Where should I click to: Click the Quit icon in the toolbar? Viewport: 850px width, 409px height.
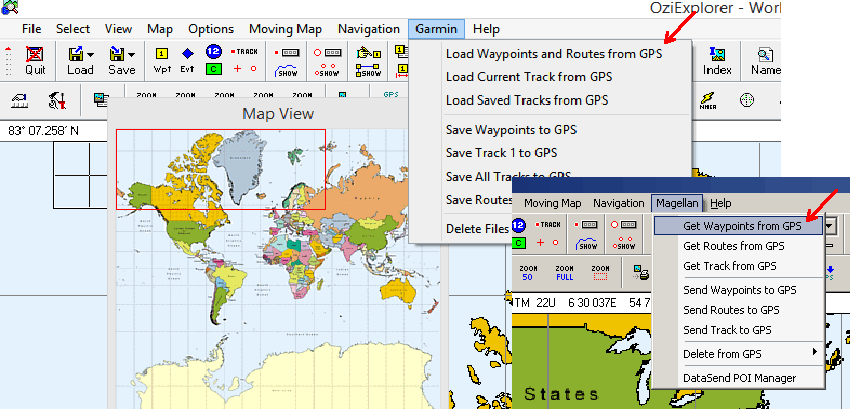[35, 54]
